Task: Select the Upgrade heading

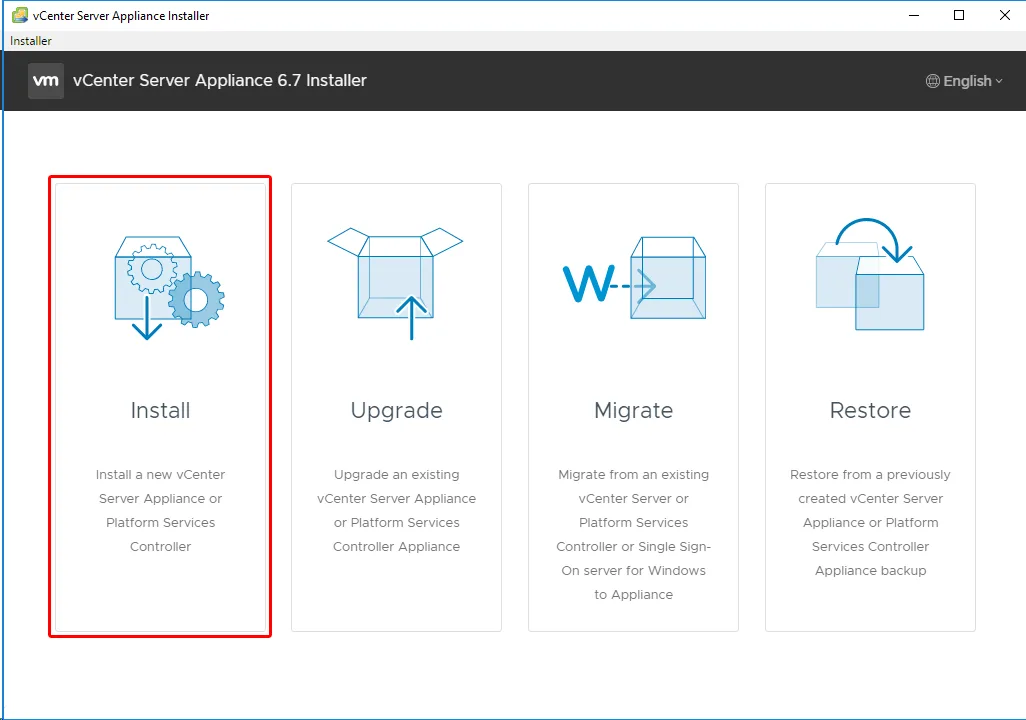Action: pos(397,411)
